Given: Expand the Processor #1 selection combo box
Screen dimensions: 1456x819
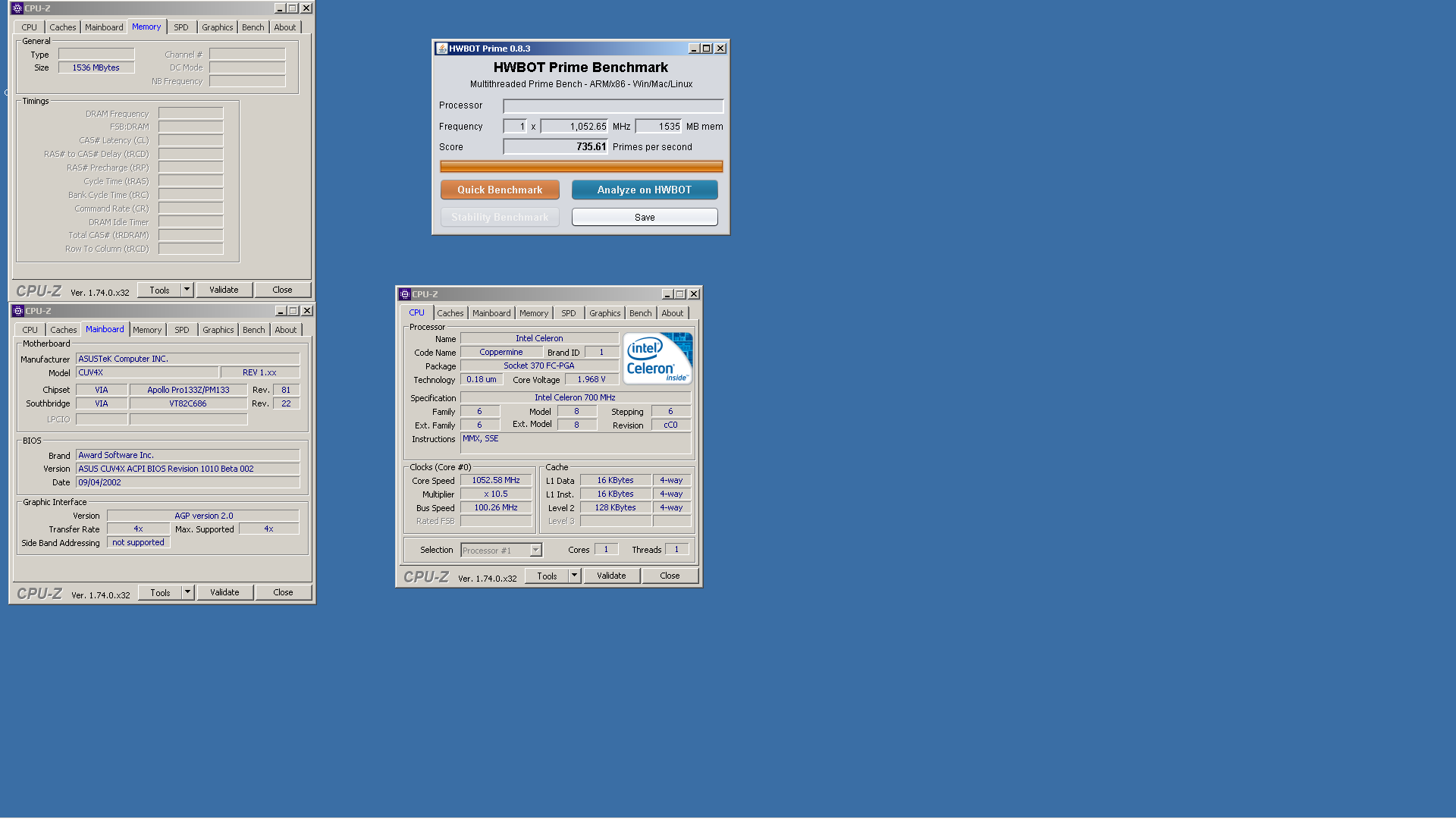Looking at the screenshot, I should coord(535,551).
